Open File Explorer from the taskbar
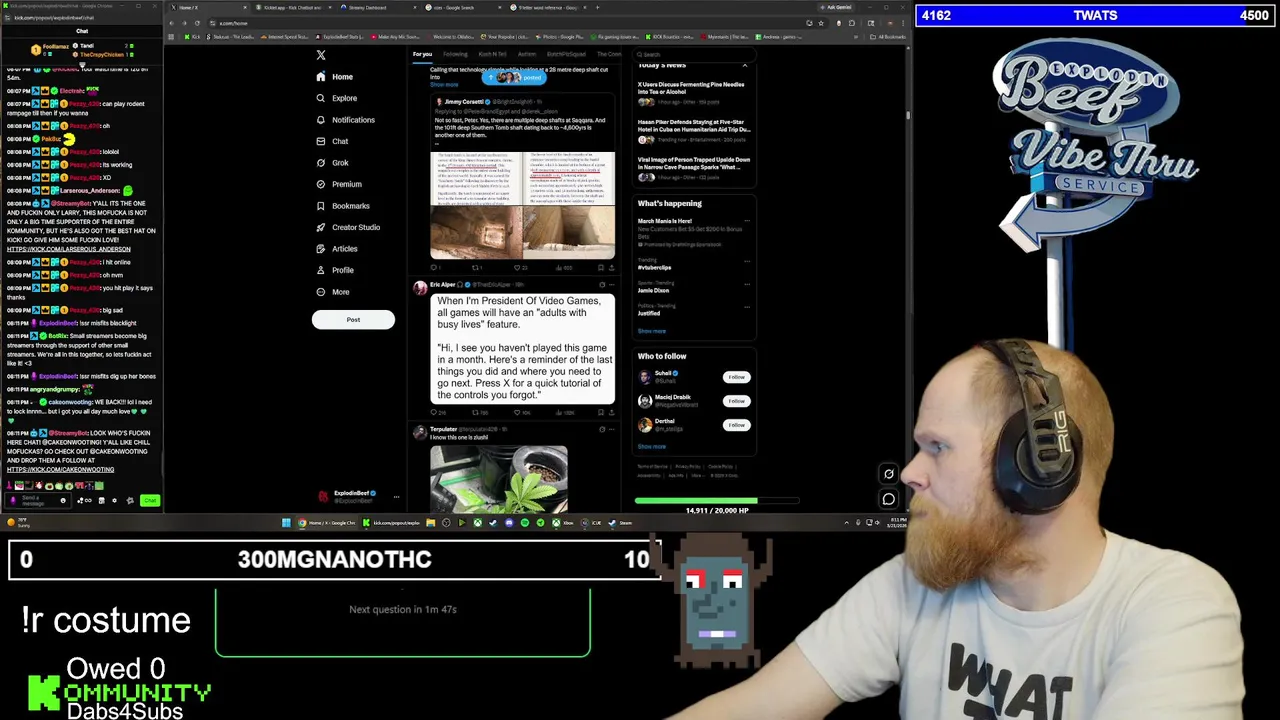This screenshot has width=1280, height=720. pyautogui.click(x=430, y=523)
